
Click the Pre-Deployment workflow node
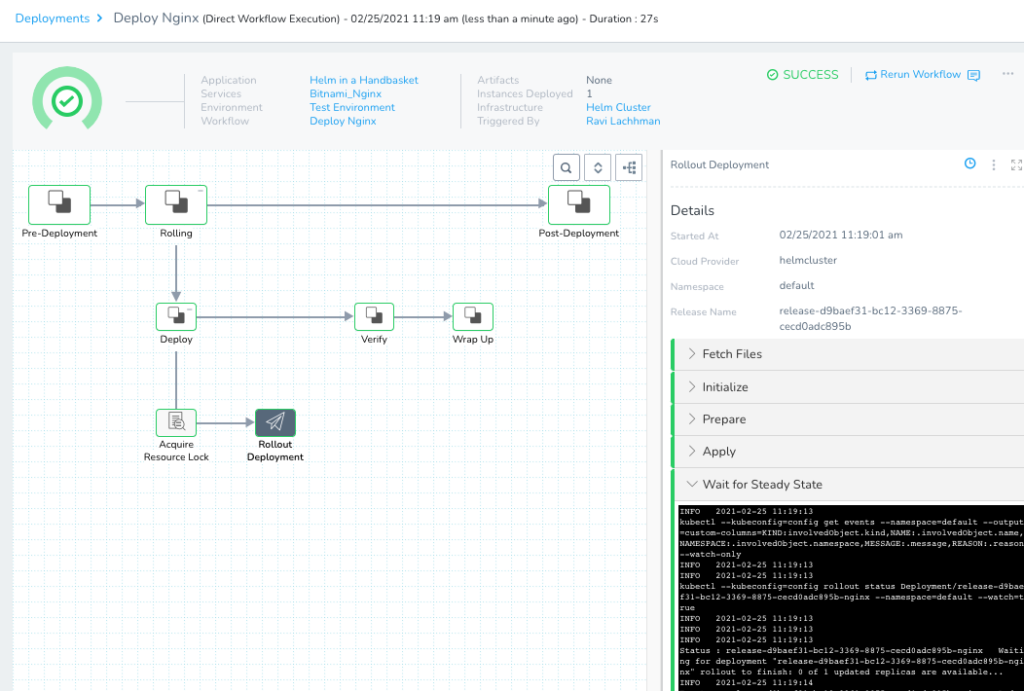[59, 204]
